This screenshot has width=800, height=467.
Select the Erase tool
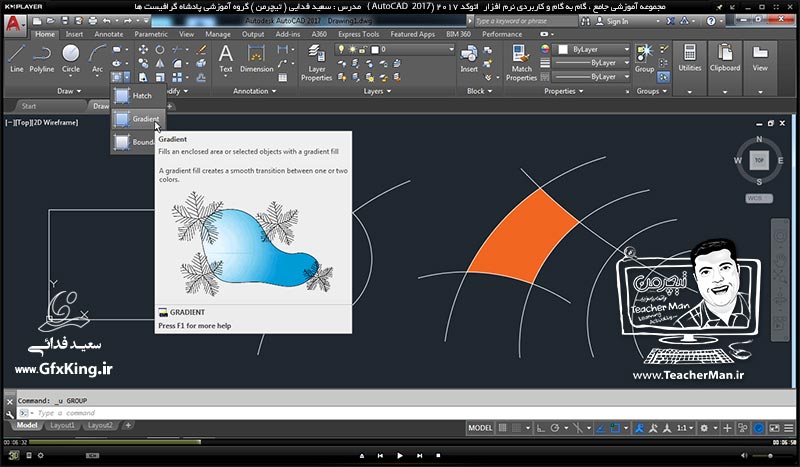click(x=202, y=50)
